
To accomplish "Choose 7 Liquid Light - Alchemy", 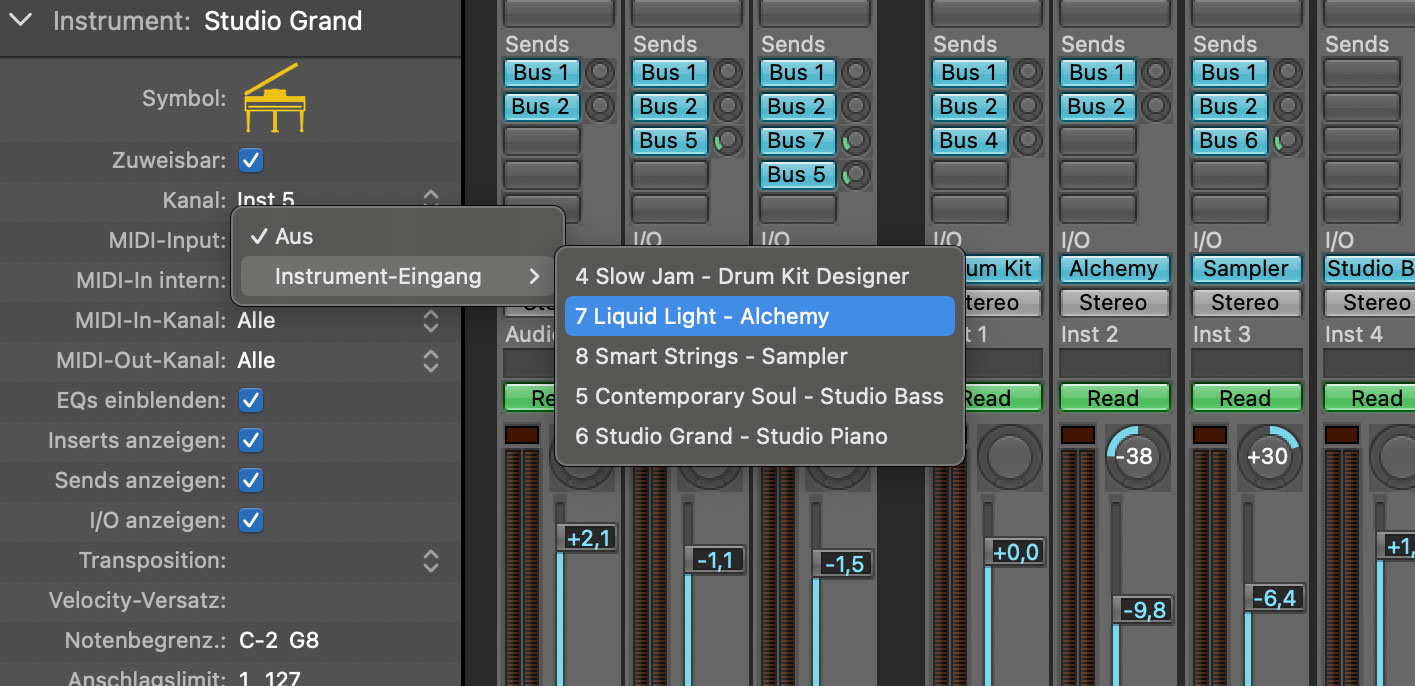I will tap(759, 316).
